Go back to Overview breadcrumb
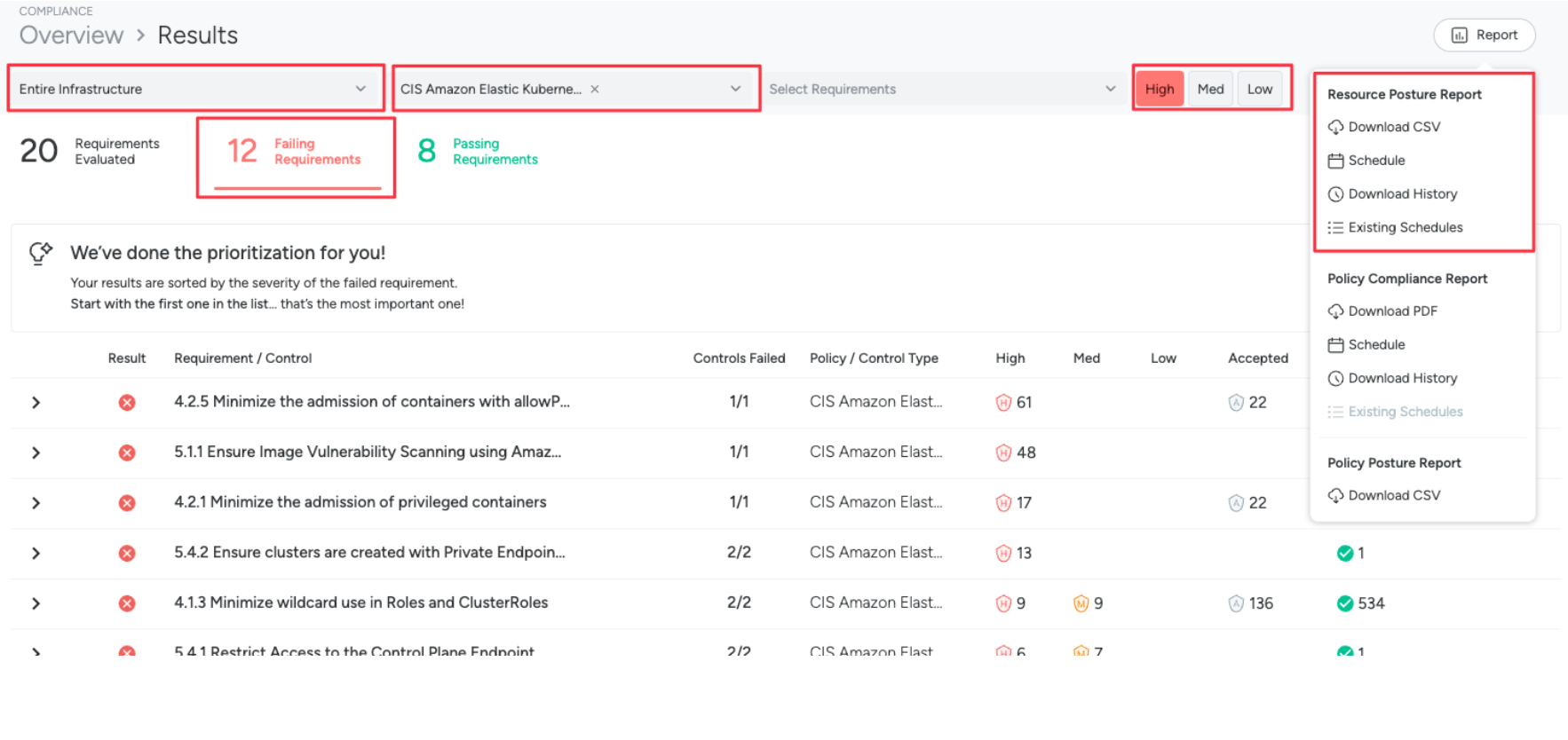The width and height of the screenshot is (1568, 740). click(x=71, y=35)
